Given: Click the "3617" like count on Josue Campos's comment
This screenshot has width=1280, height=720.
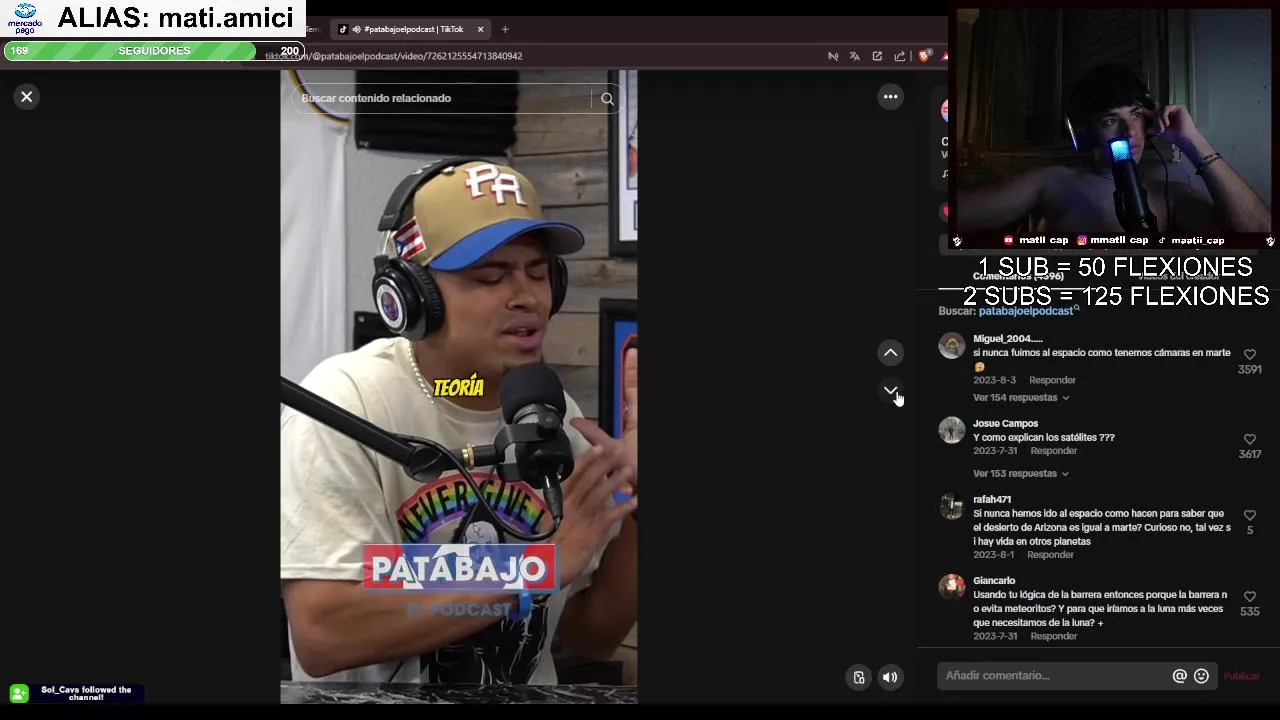Looking at the screenshot, I should click(x=1249, y=454).
